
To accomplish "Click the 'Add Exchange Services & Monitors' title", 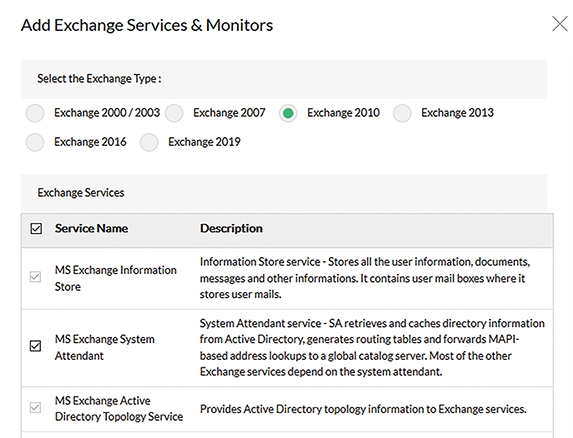I will pos(147,25).
